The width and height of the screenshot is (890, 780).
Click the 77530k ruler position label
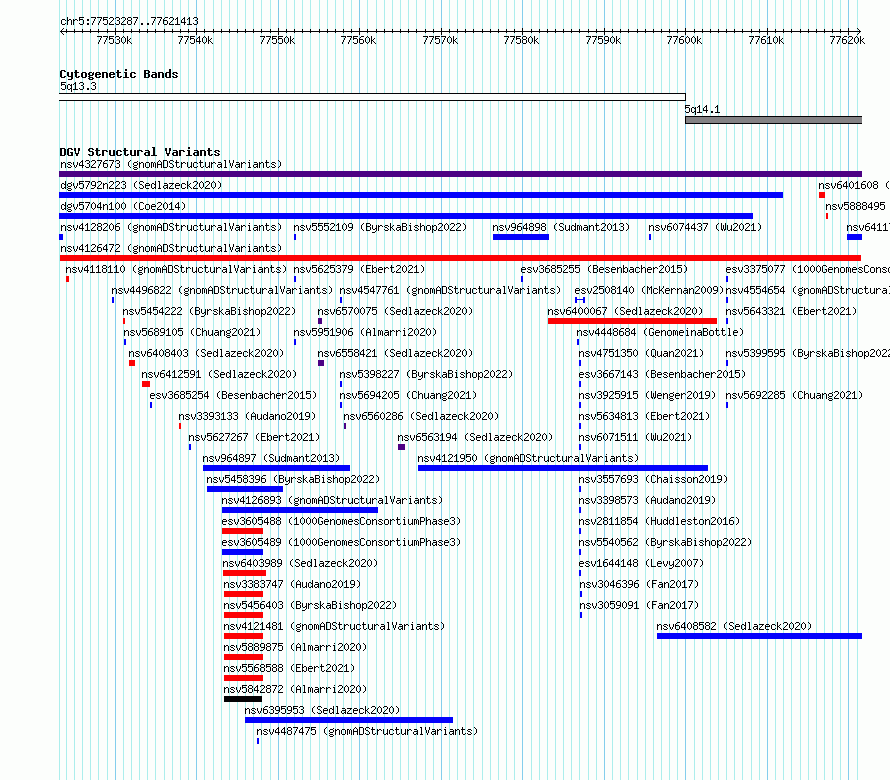click(x=114, y=40)
